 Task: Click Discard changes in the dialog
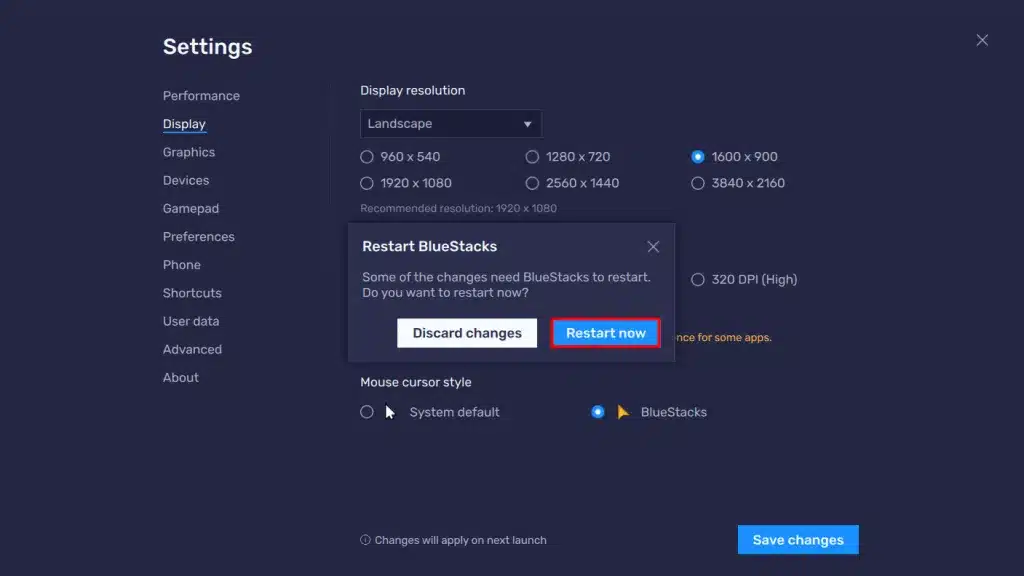tap(467, 333)
